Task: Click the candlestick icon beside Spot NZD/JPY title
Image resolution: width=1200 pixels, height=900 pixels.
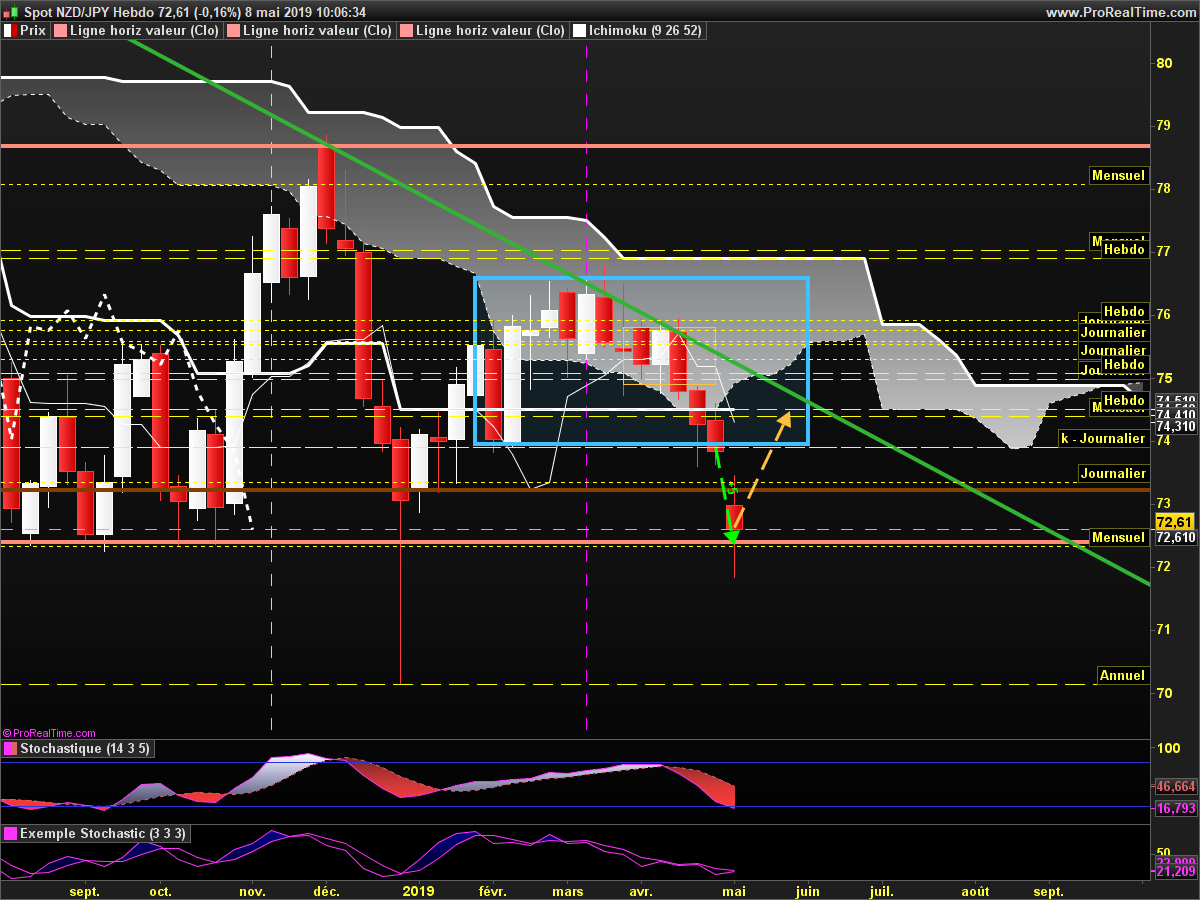Action: [x=11, y=12]
